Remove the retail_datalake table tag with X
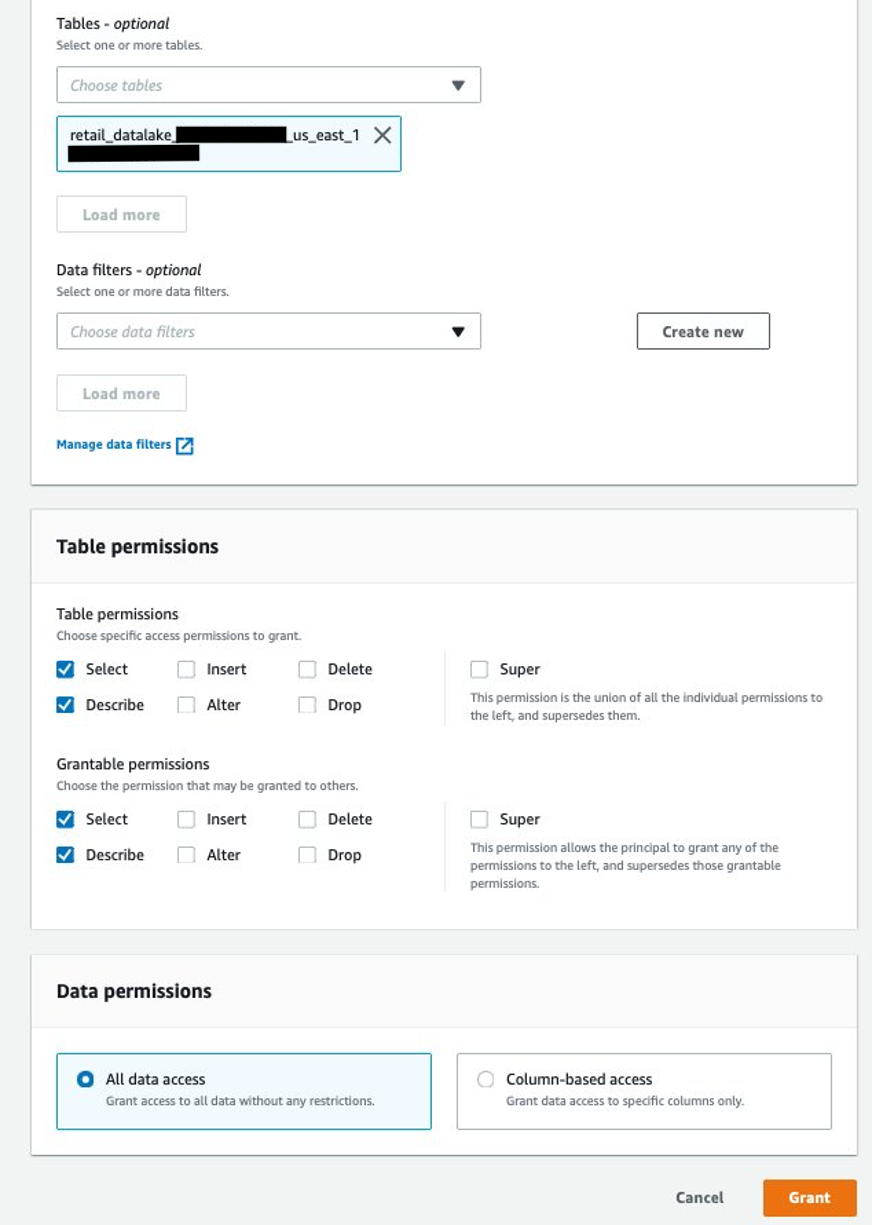Image resolution: width=872 pixels, height=1225 pixels. (382, 135)
